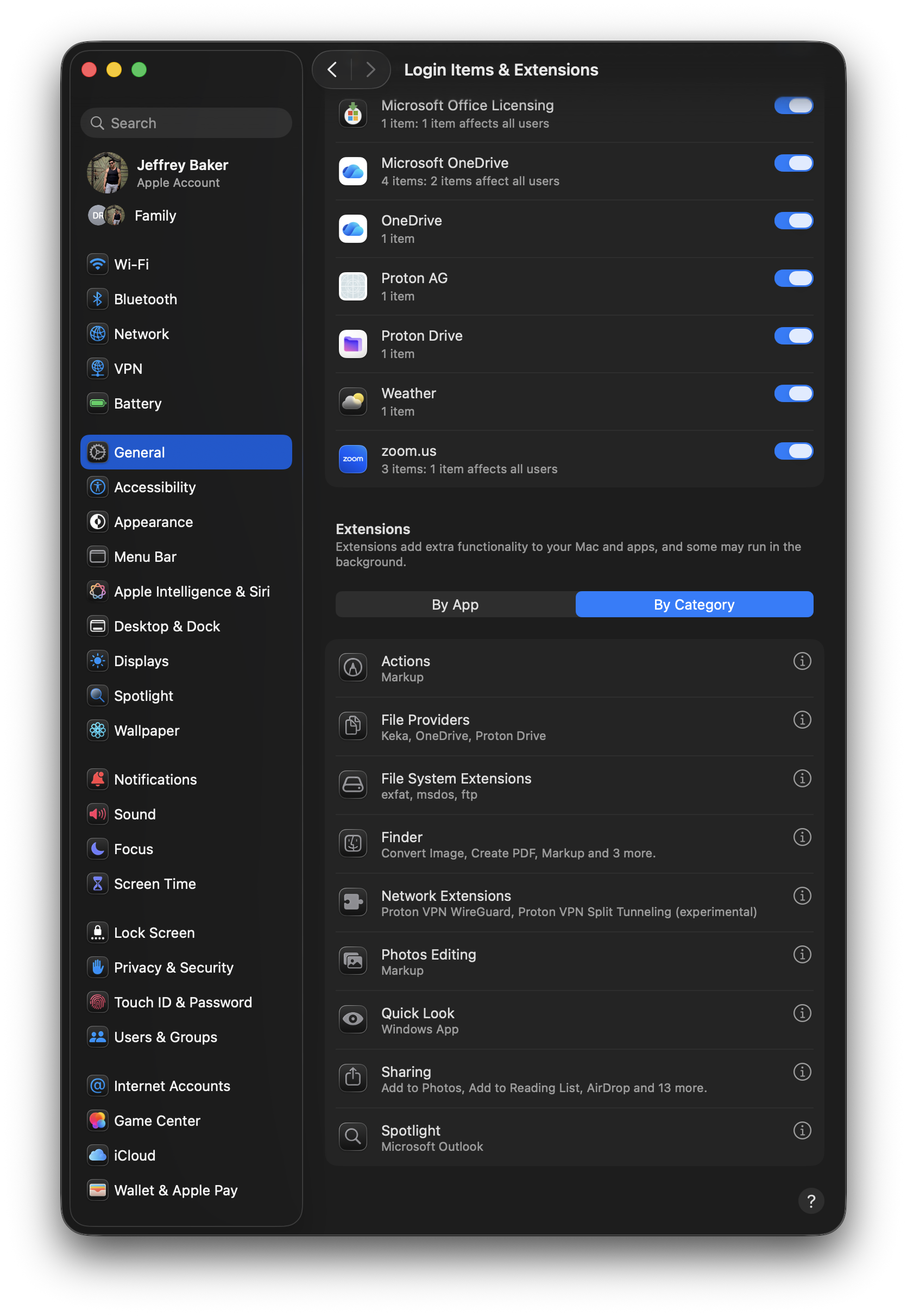
Task: Open Bluetooth settings in the sidebar
Action: point(145,299)
